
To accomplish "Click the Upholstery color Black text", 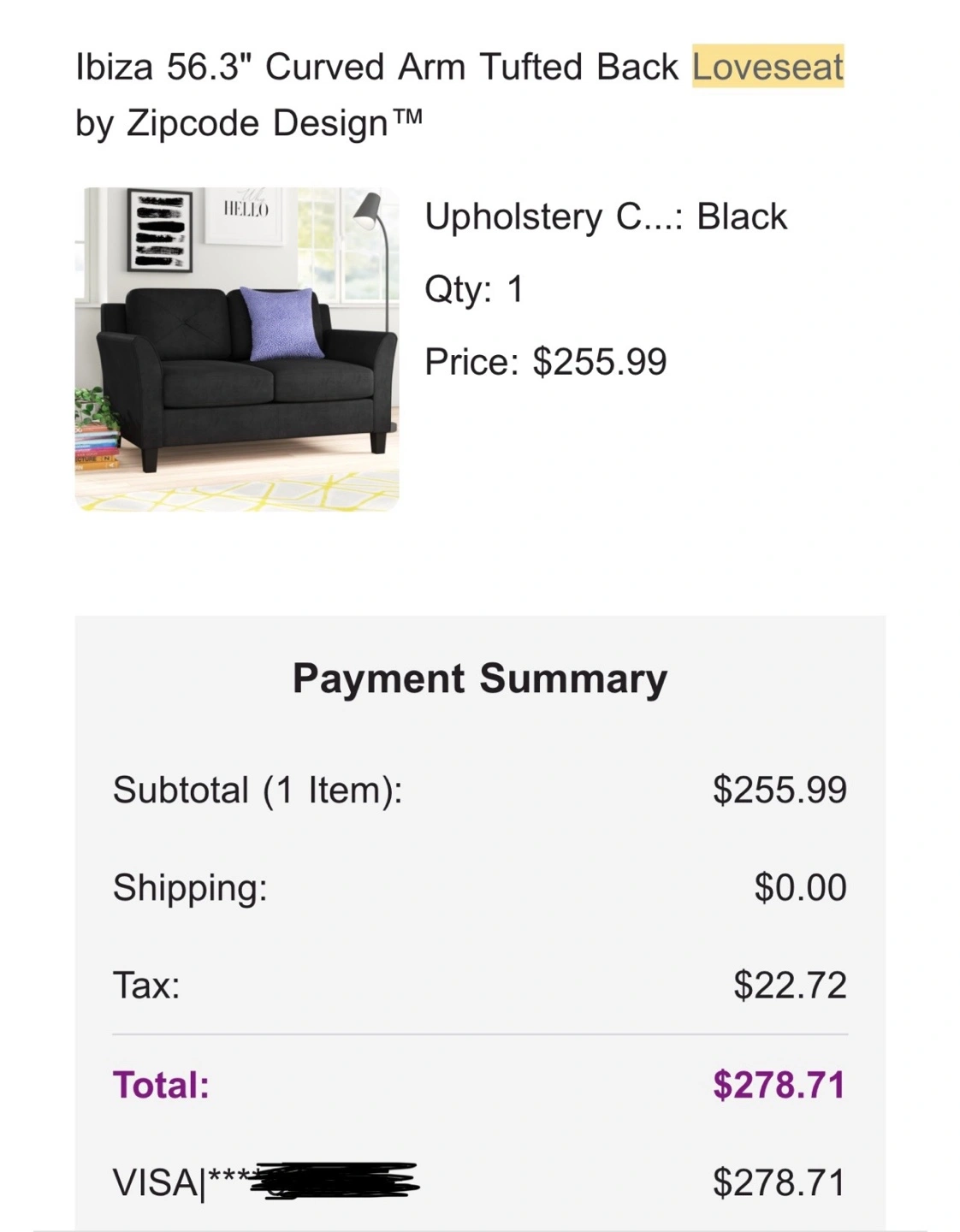I will point(605,216).
